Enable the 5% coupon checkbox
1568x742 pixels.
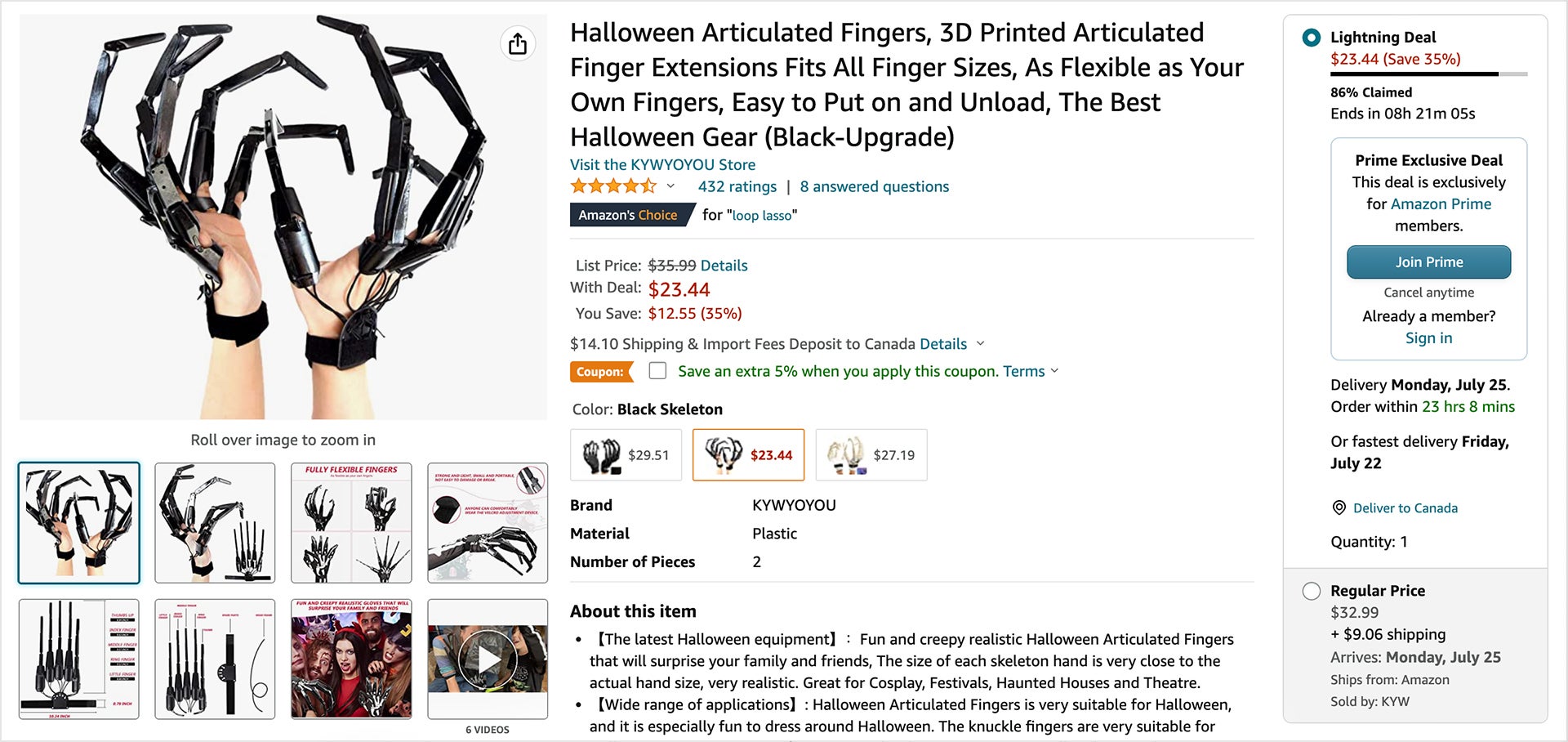657,371
